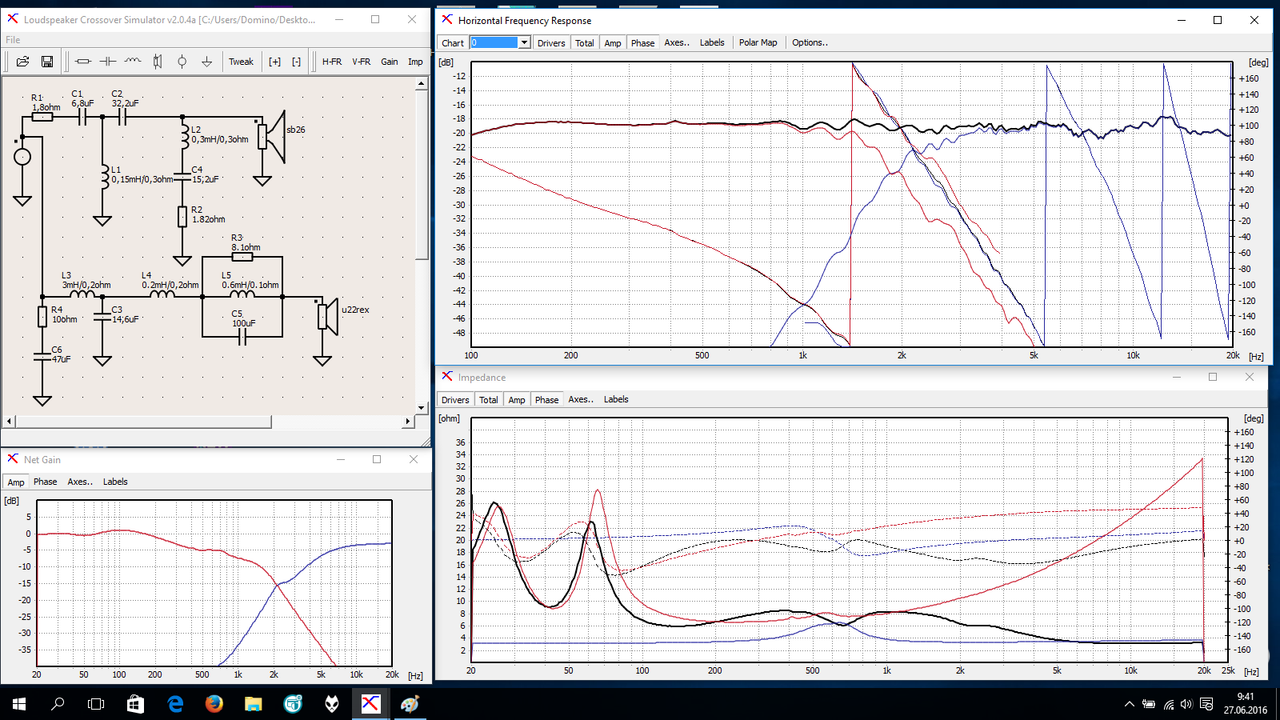Toggle Total in the Impedance window
This screenshot has width=1280, height=720.
click(x=488, y=399)
